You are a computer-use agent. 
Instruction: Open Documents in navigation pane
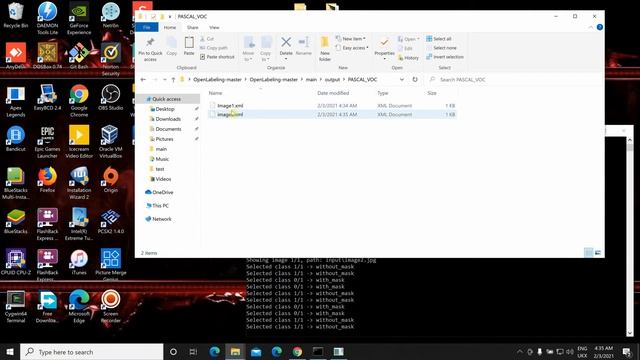pos(168,129)
